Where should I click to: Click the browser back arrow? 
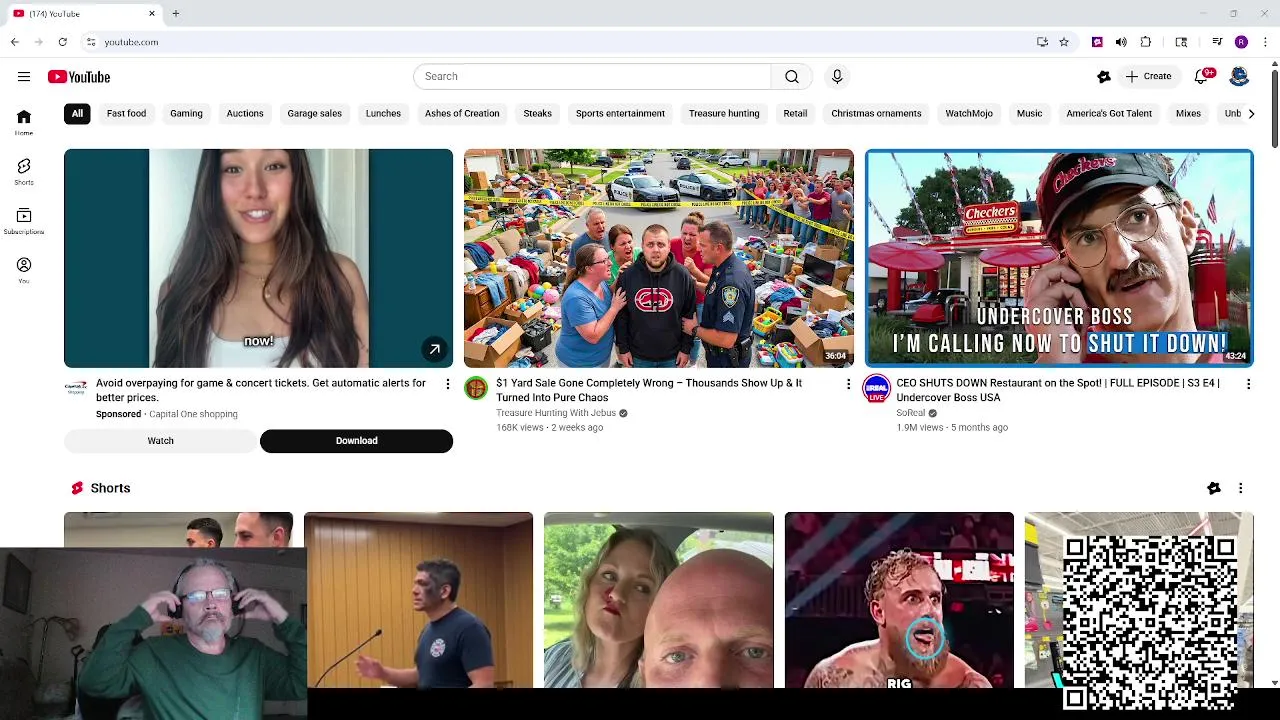click(x=14, y=42)
